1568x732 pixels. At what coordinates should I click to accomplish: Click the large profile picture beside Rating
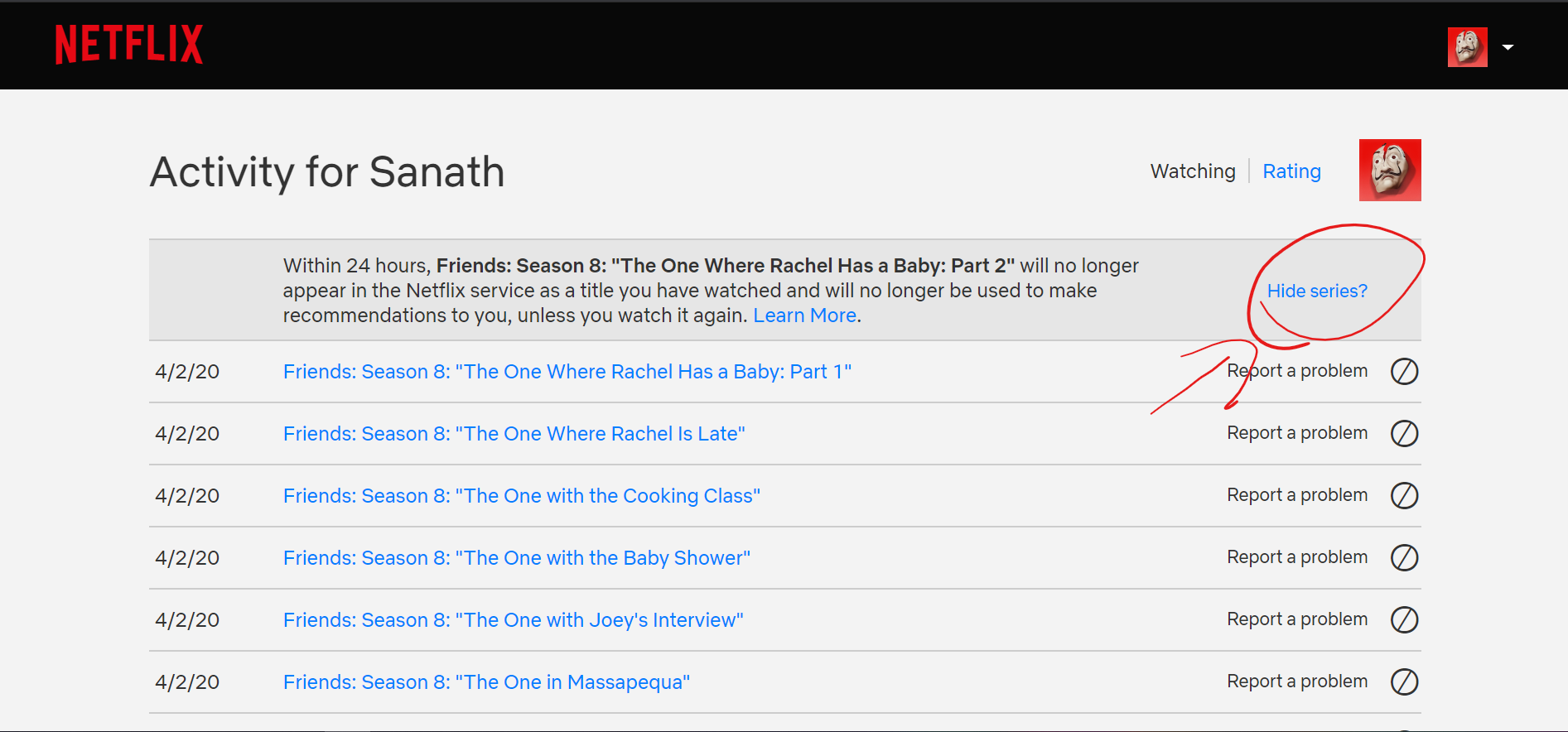click(x=1390, y=171)
